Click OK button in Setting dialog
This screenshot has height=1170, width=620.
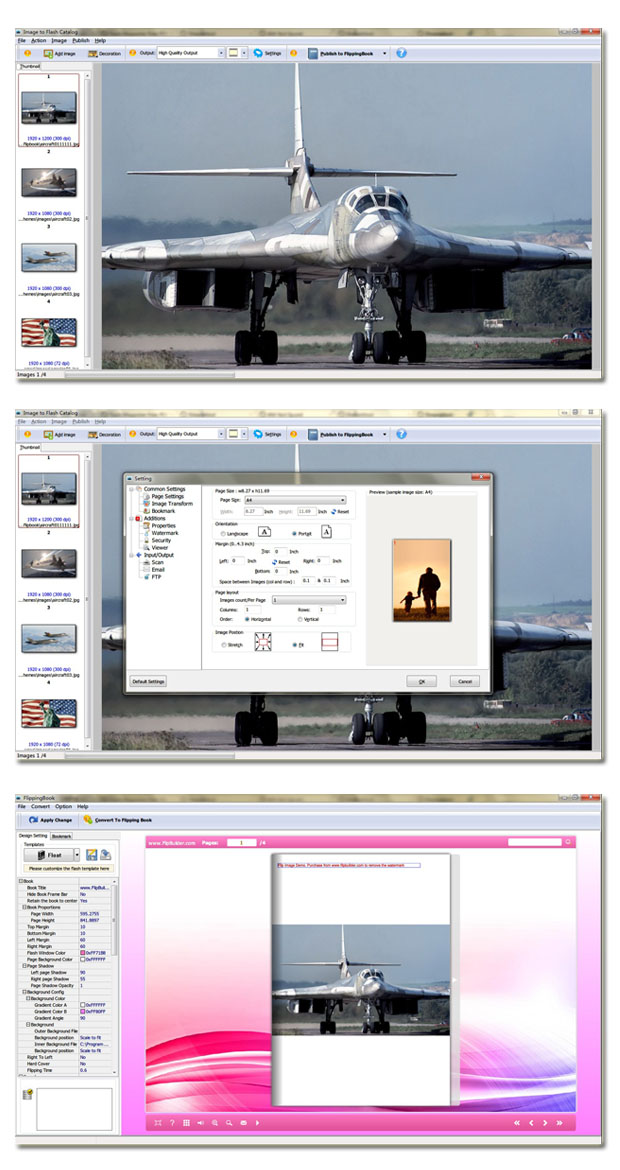tap(422, 681)
